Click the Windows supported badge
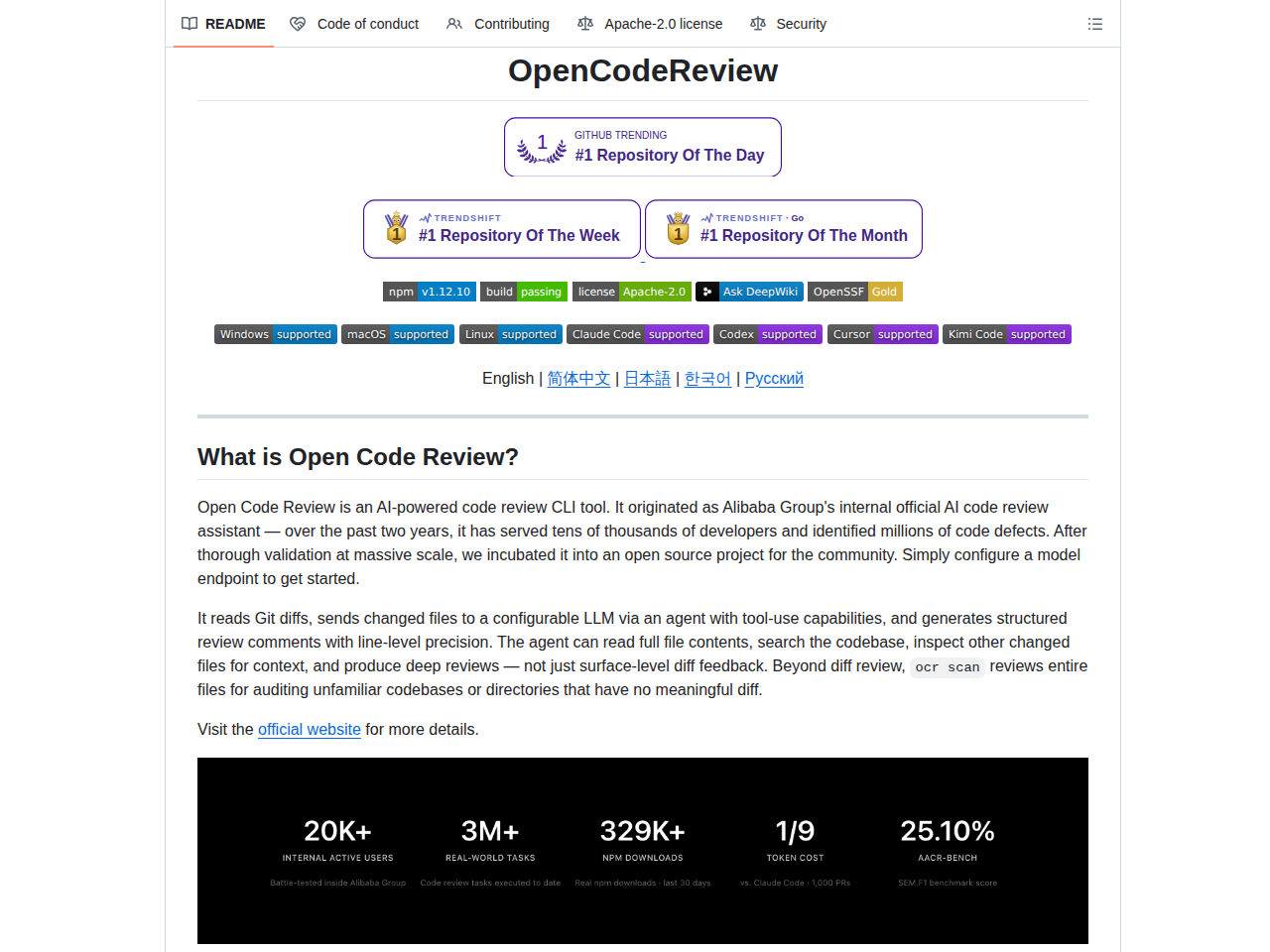Image resolution: width=1270 pixels, height=952 pixels. tap(276, 334)
